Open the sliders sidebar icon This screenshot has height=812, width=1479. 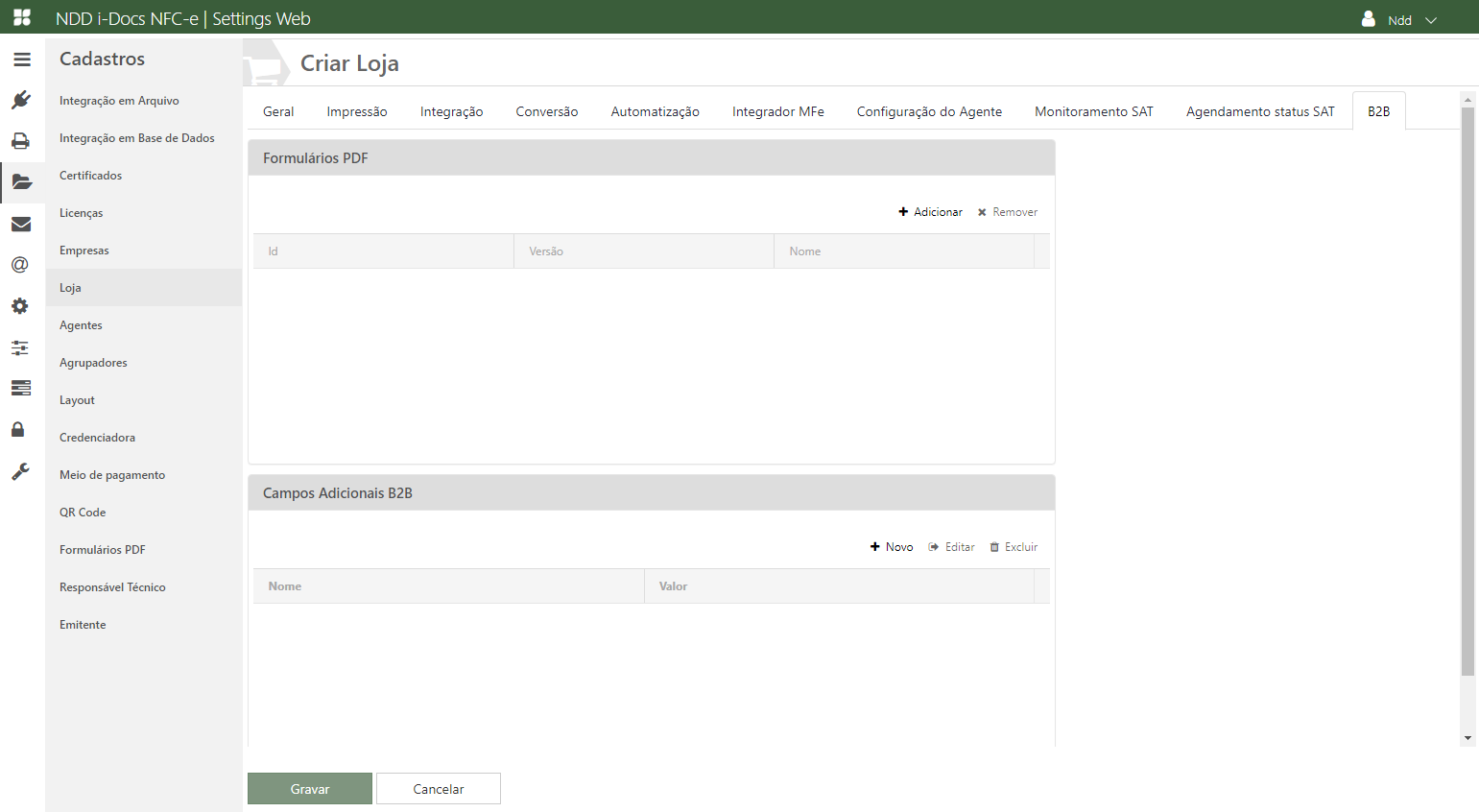pos(20,347)
